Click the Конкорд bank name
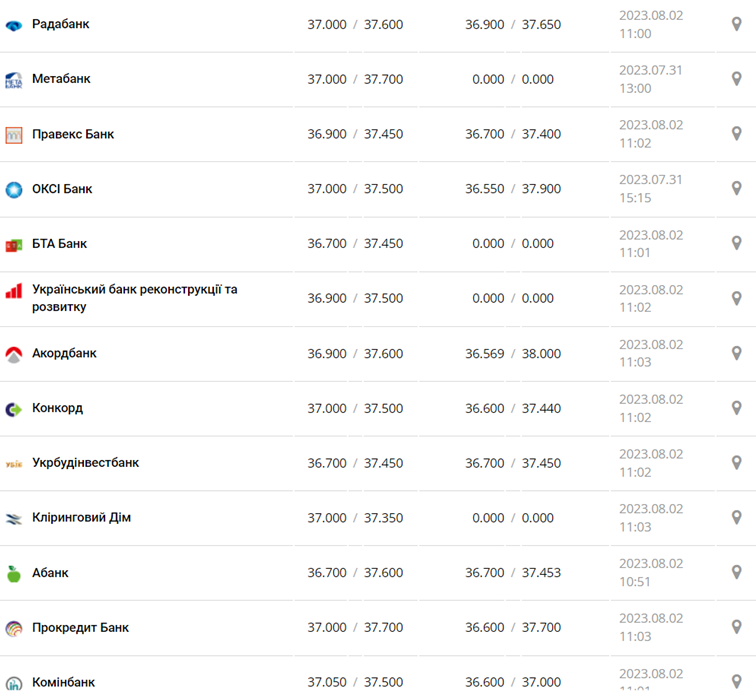 (x=57, y=408)
